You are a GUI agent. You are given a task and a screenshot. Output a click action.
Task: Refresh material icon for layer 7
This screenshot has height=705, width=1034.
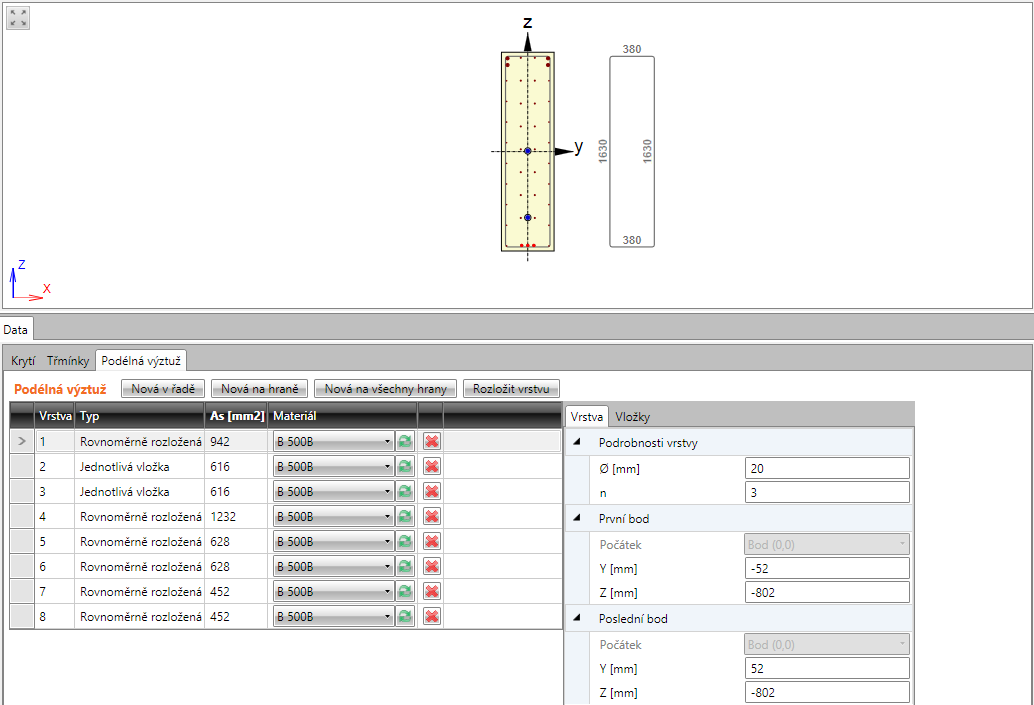coord(405,592)
